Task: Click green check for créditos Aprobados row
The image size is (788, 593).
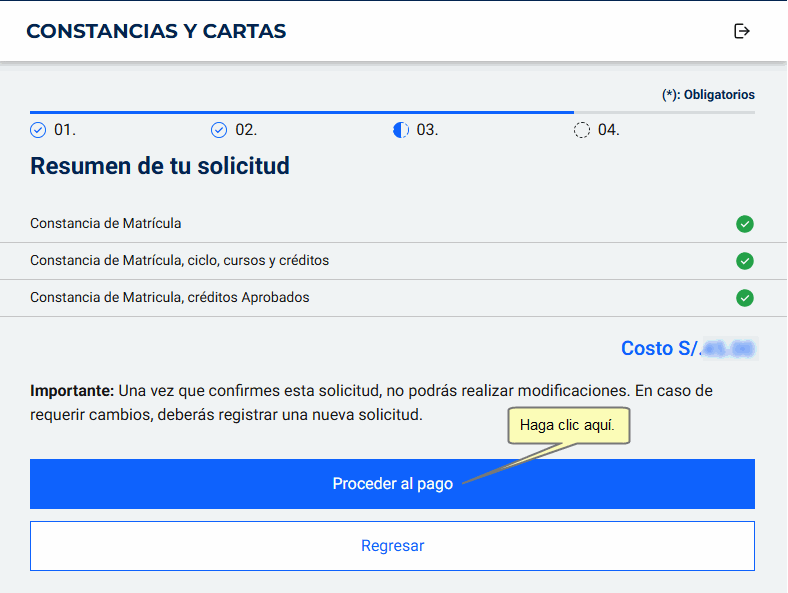Action: [x=744, y=298]
